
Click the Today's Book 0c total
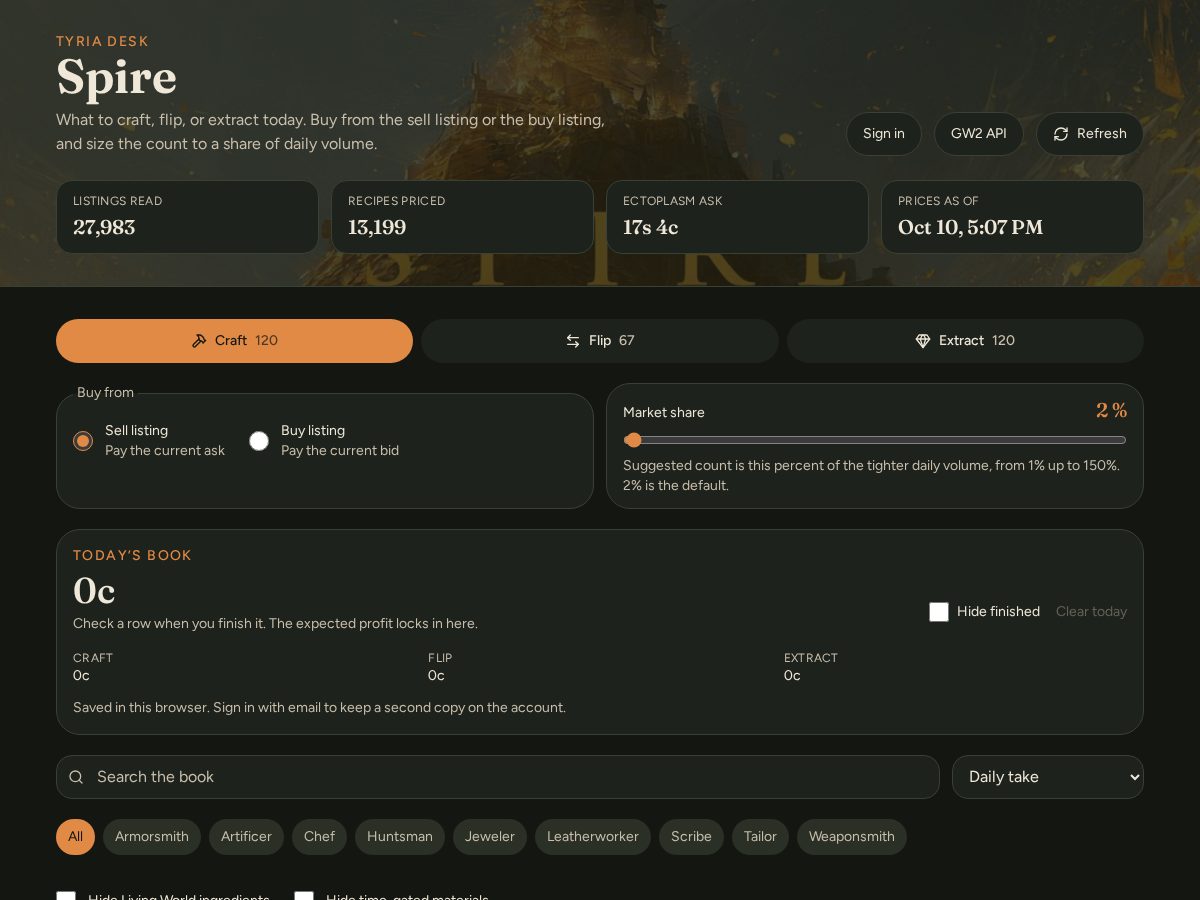click(x=94, y=592)
